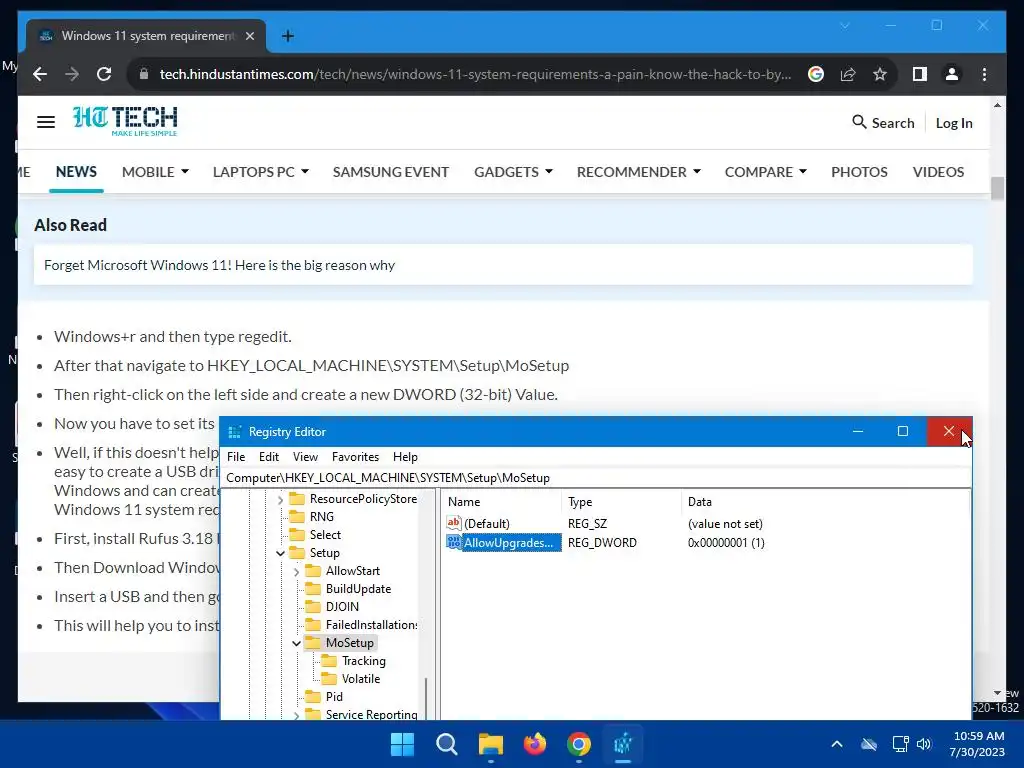
Task: Select the (Default) registry value
Action: point(487,524)
